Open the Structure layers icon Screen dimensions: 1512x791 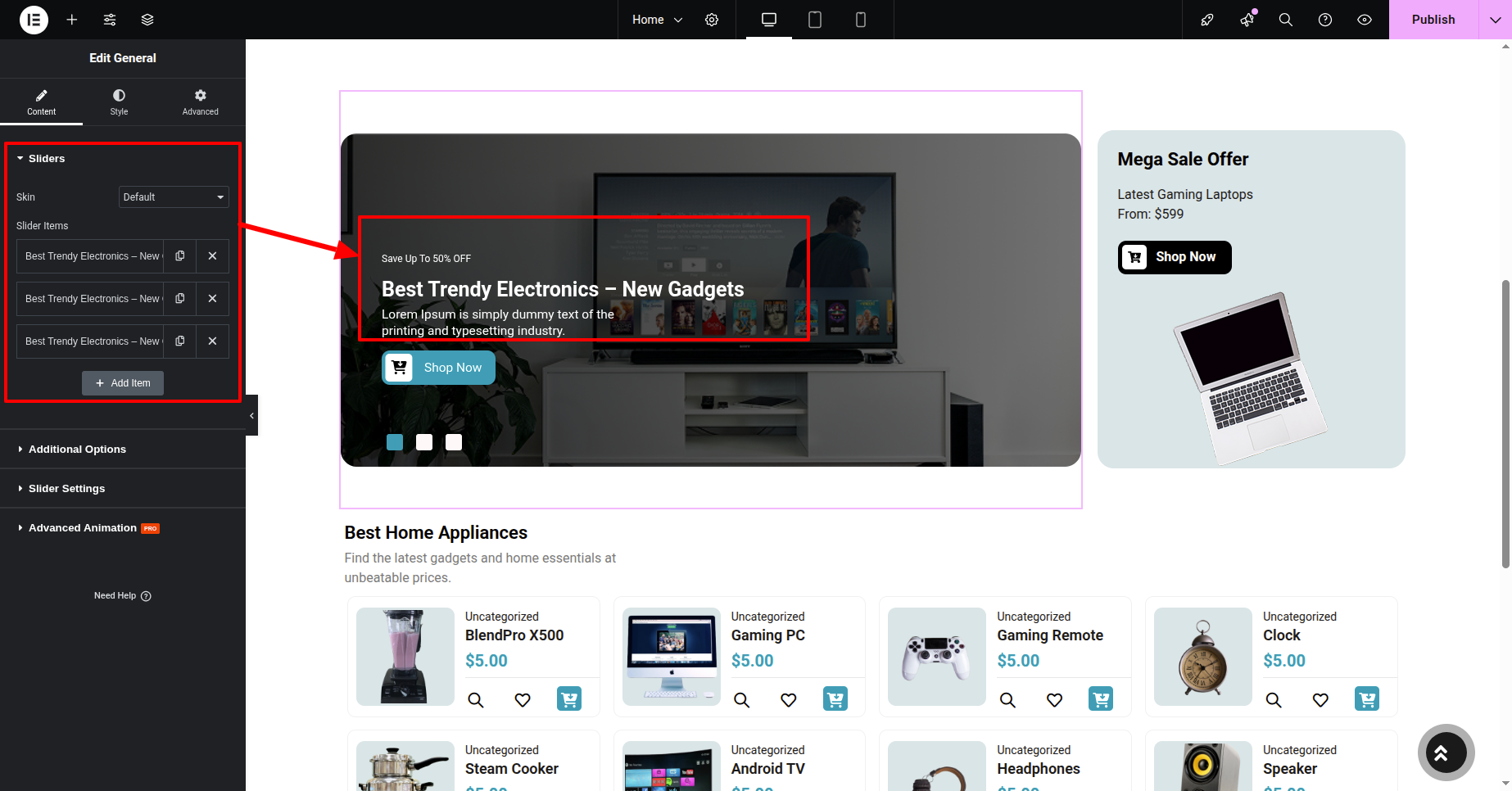pos(147,20)
